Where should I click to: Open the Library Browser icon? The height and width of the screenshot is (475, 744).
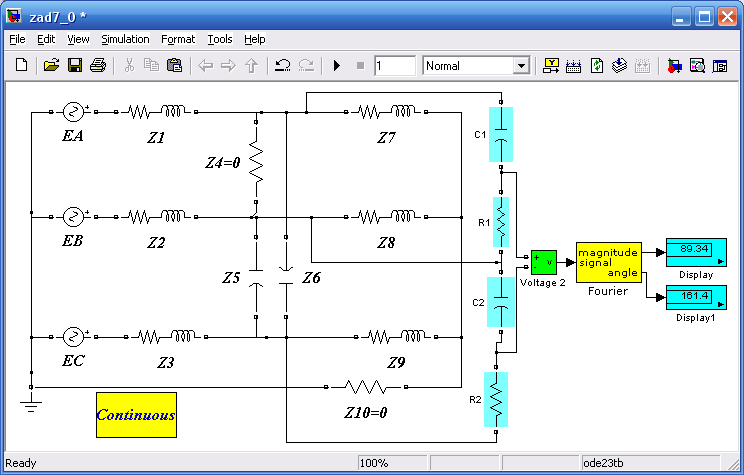pos(674,65)
